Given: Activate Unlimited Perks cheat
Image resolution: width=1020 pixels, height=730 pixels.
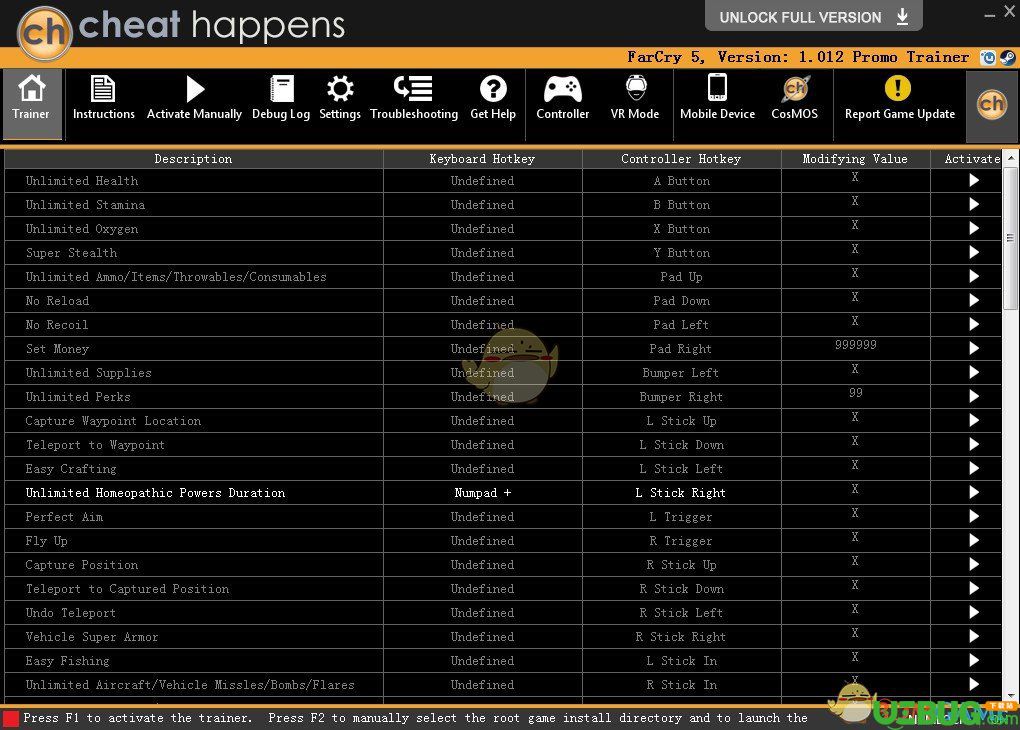Looking at the screenshot, I should [973, 397].
